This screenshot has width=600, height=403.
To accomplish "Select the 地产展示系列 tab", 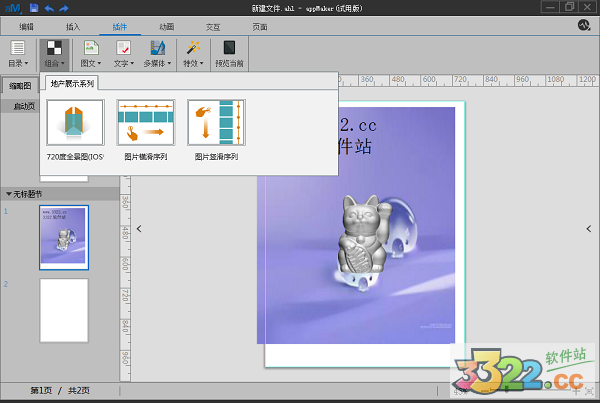I will coord(72,84).
